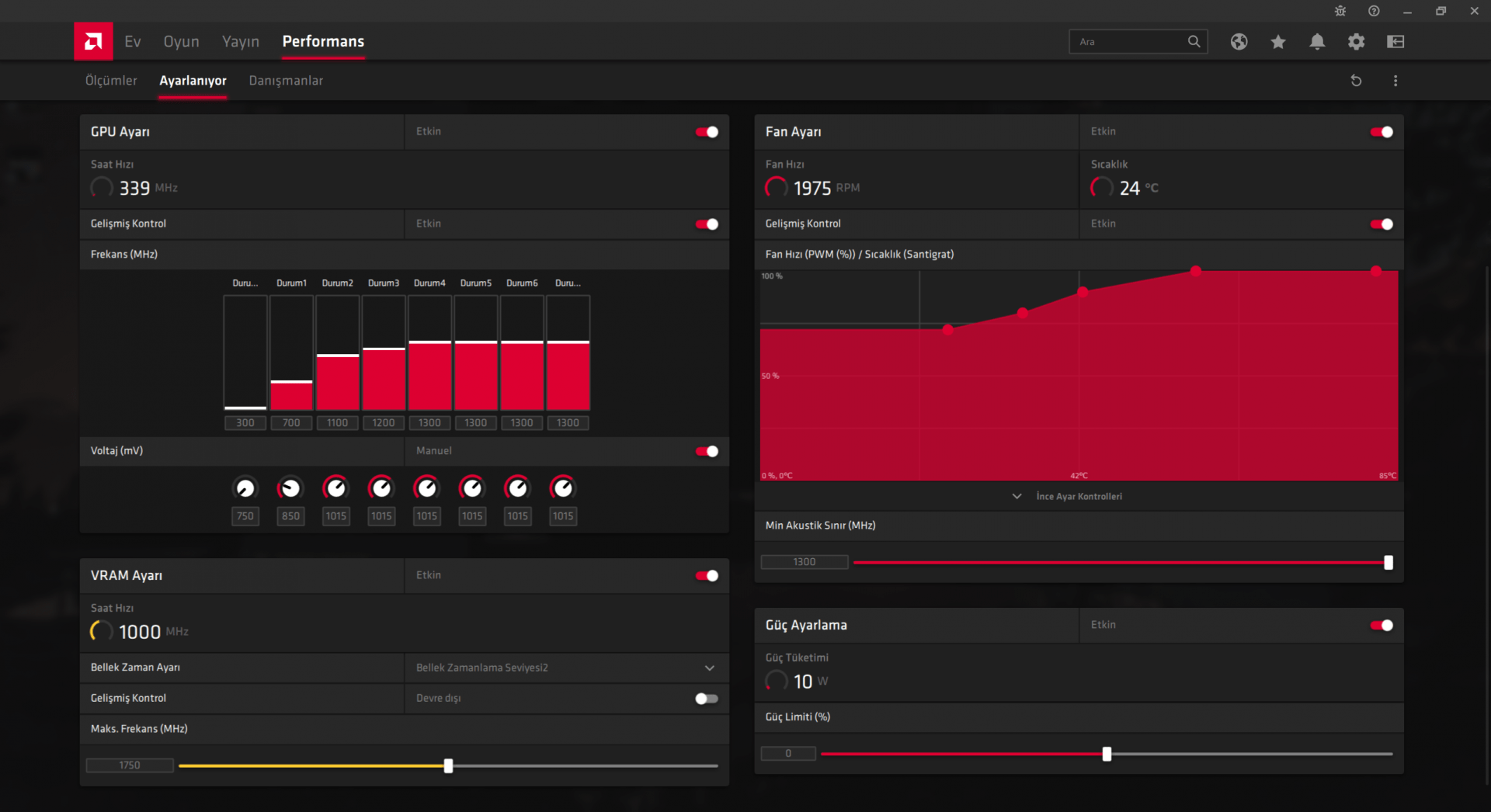Expand İnce Ayar Kontrolleri section
Image resolution: width=1491 pixels, height=812 pixels.
tap(1079, 496)
